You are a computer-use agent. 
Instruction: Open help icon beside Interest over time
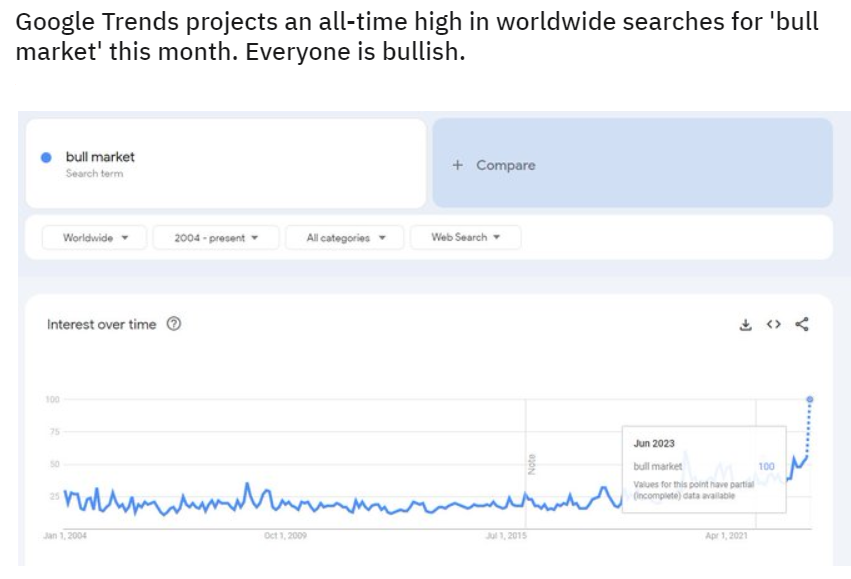pyautogui.click(x=174, y=324)
